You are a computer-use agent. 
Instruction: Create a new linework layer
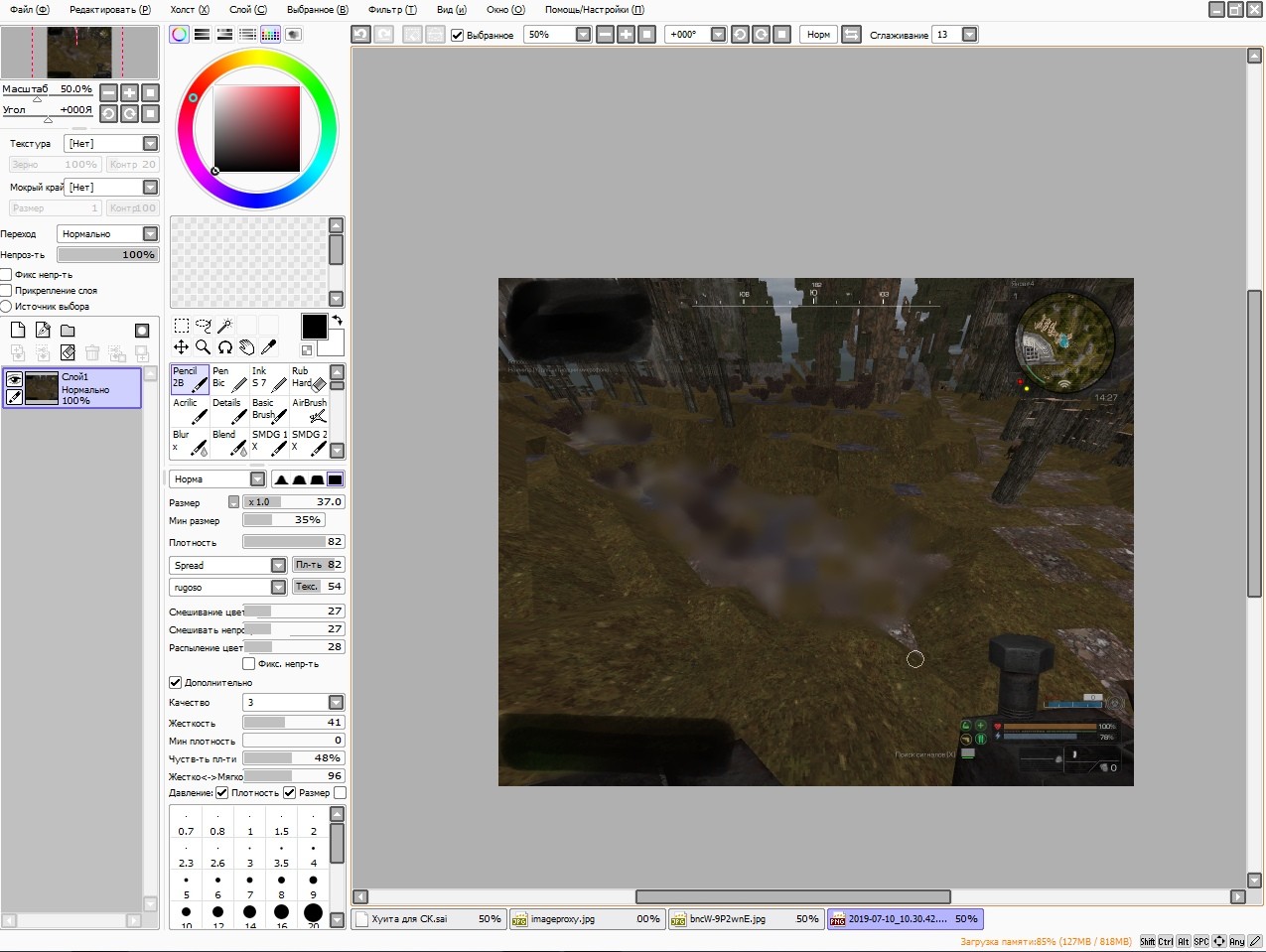[x=43, y=331]
